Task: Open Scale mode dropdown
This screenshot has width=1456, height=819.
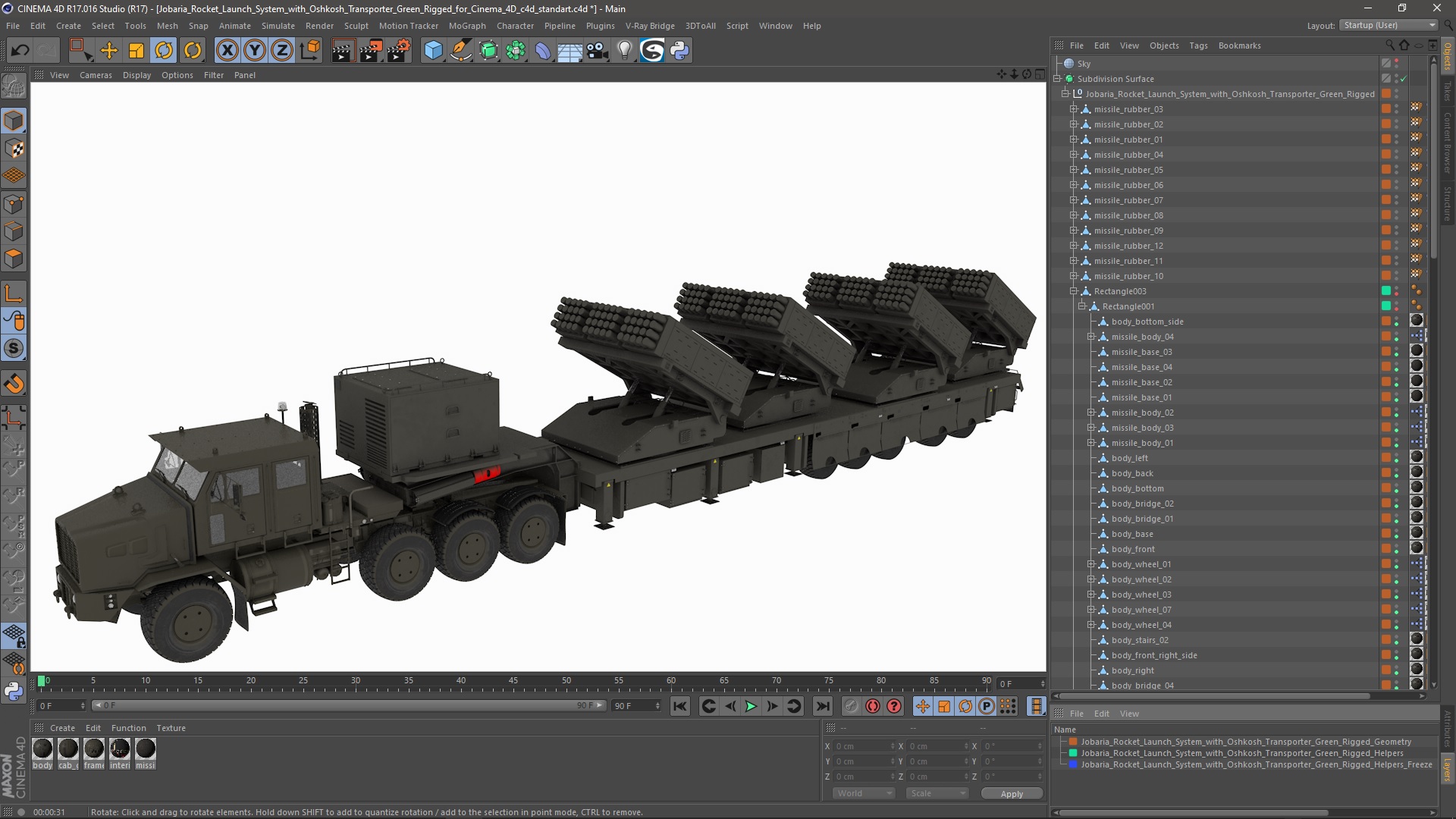Action: 937,793
